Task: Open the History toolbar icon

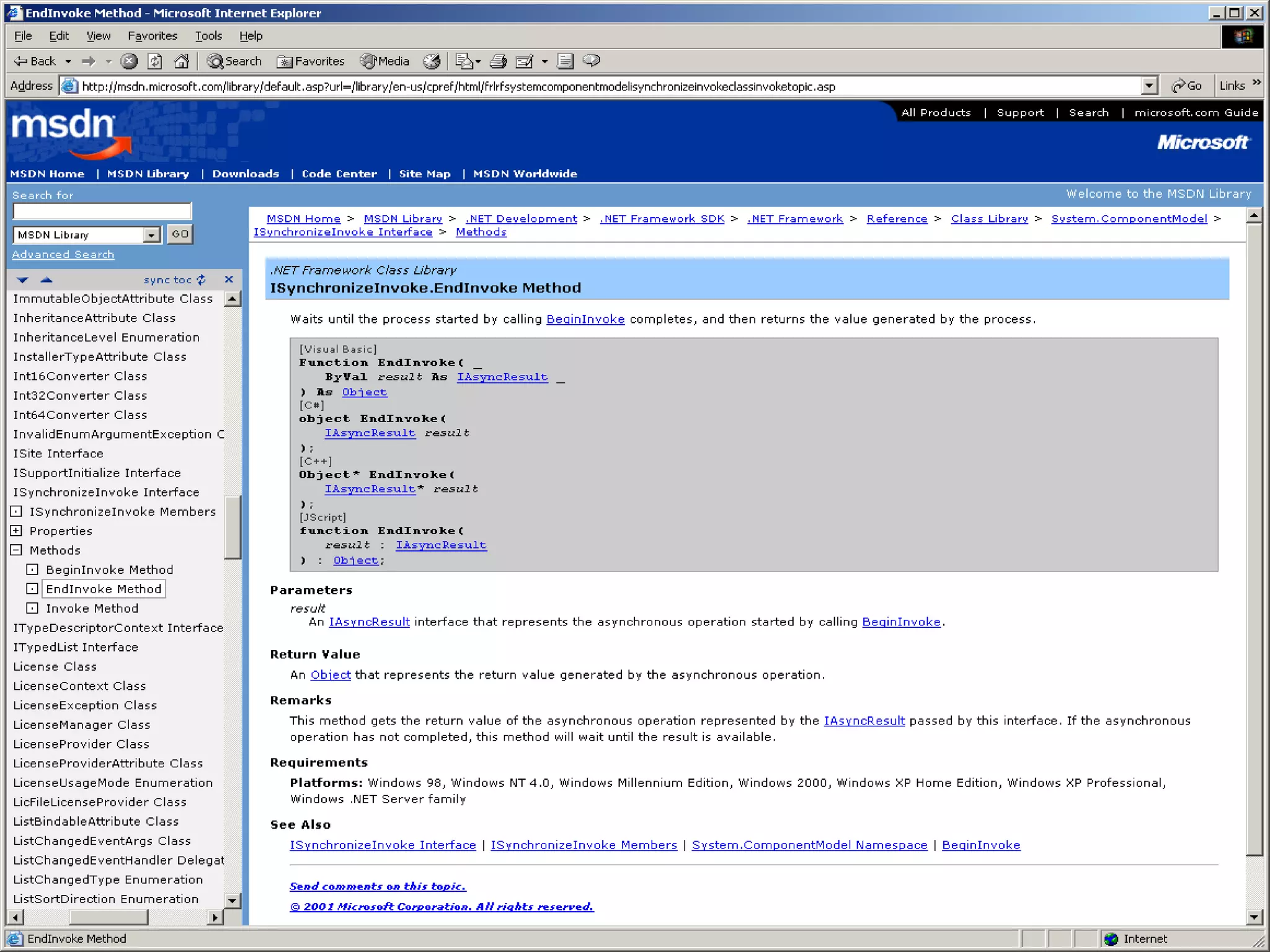Action: (x=432, y=61)
